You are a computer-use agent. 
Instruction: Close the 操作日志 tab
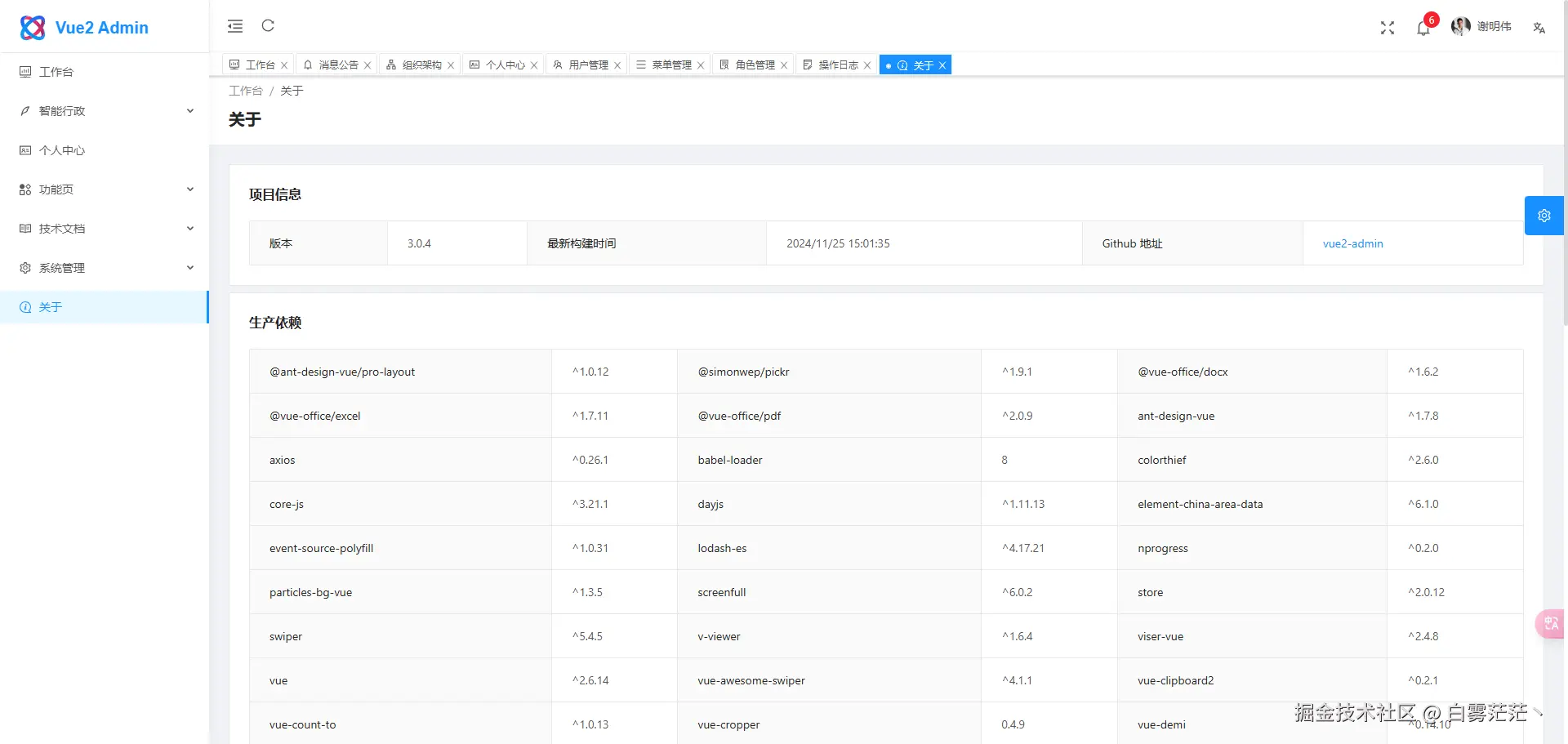pyautogui.click(x=867, y=65)
